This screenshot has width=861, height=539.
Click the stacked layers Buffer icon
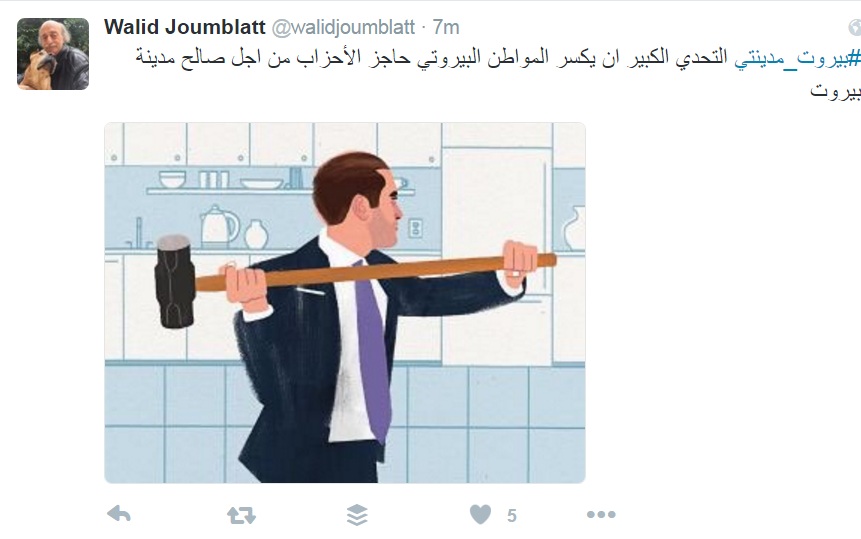pyautogui.click(x=357, y=515)
